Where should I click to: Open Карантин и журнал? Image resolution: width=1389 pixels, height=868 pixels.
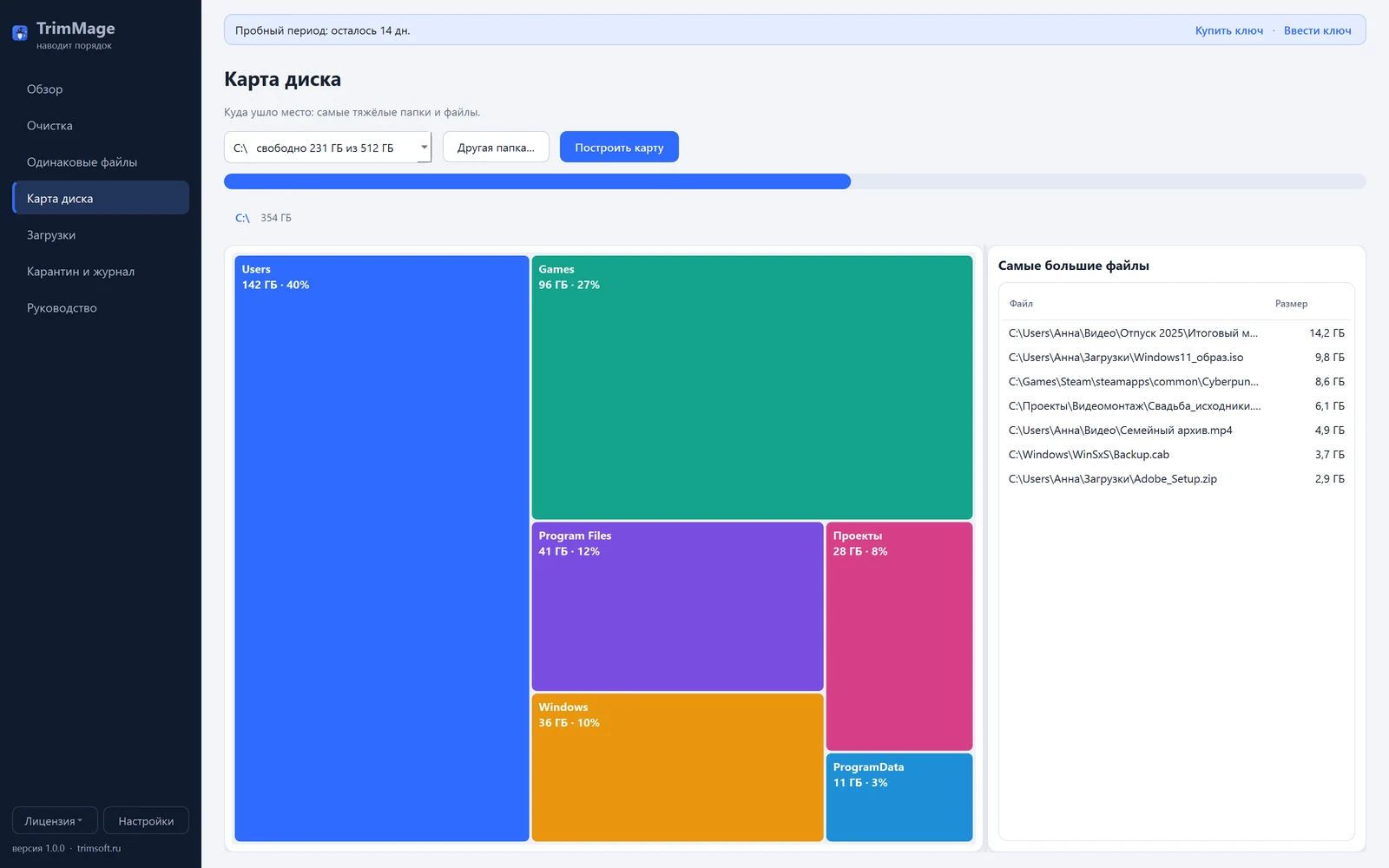point(101,272)
